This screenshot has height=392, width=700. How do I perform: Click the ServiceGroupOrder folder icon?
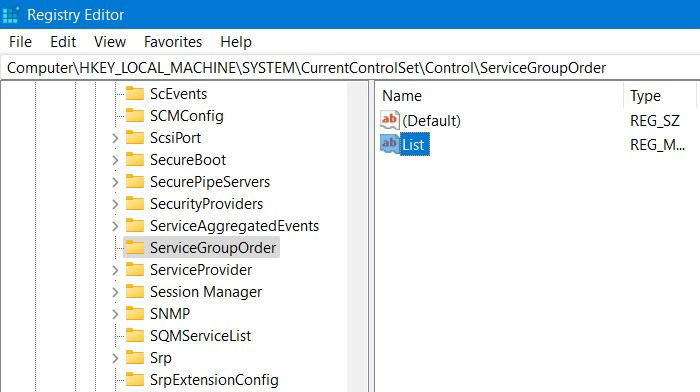pyautogui.click(x=135, y=247)
